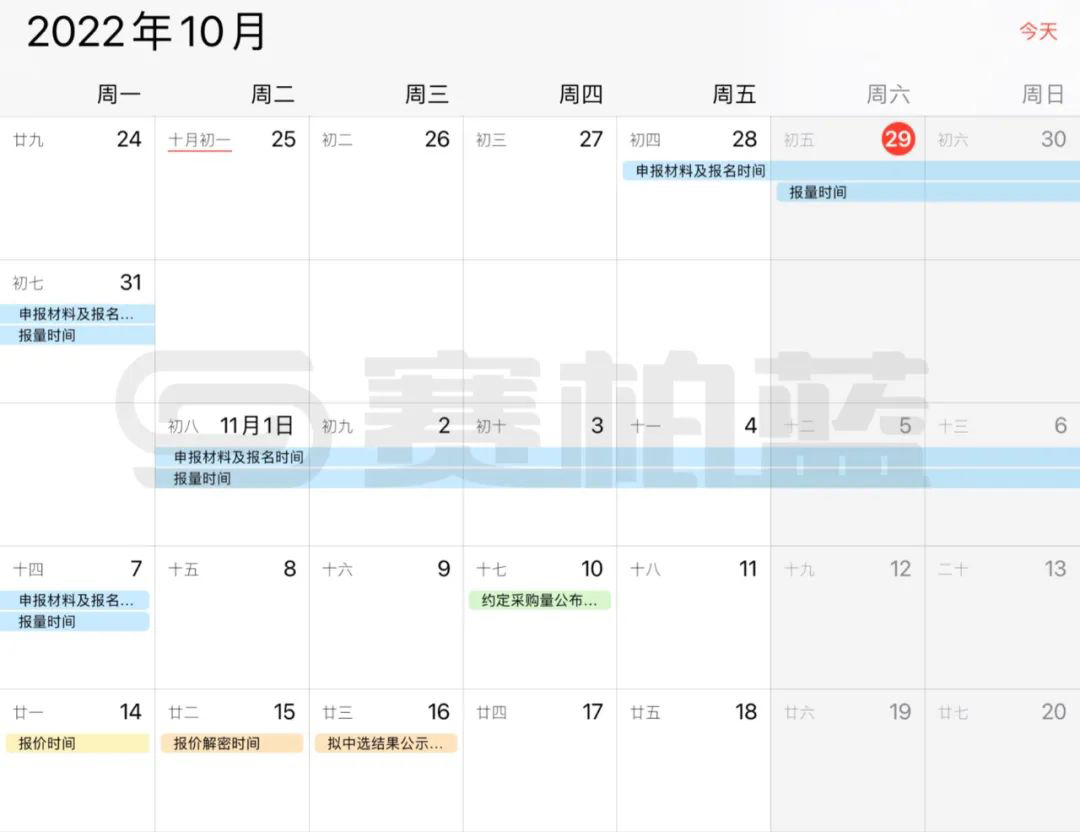This screenshot has height=832, width=1080.
Task: Open 申报材料及报名 event on November 7
Action: (74, 600)
